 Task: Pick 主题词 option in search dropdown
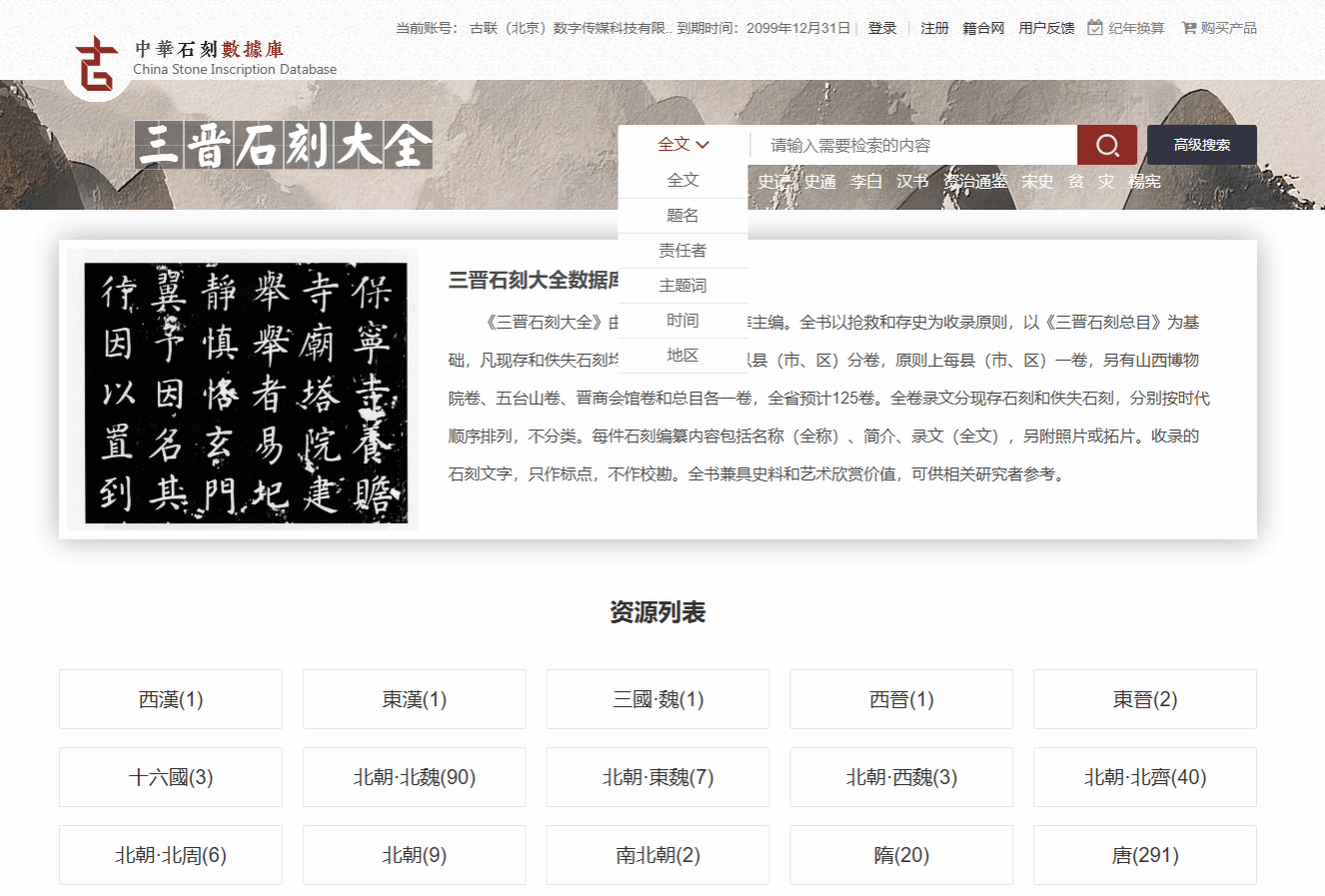682,286
